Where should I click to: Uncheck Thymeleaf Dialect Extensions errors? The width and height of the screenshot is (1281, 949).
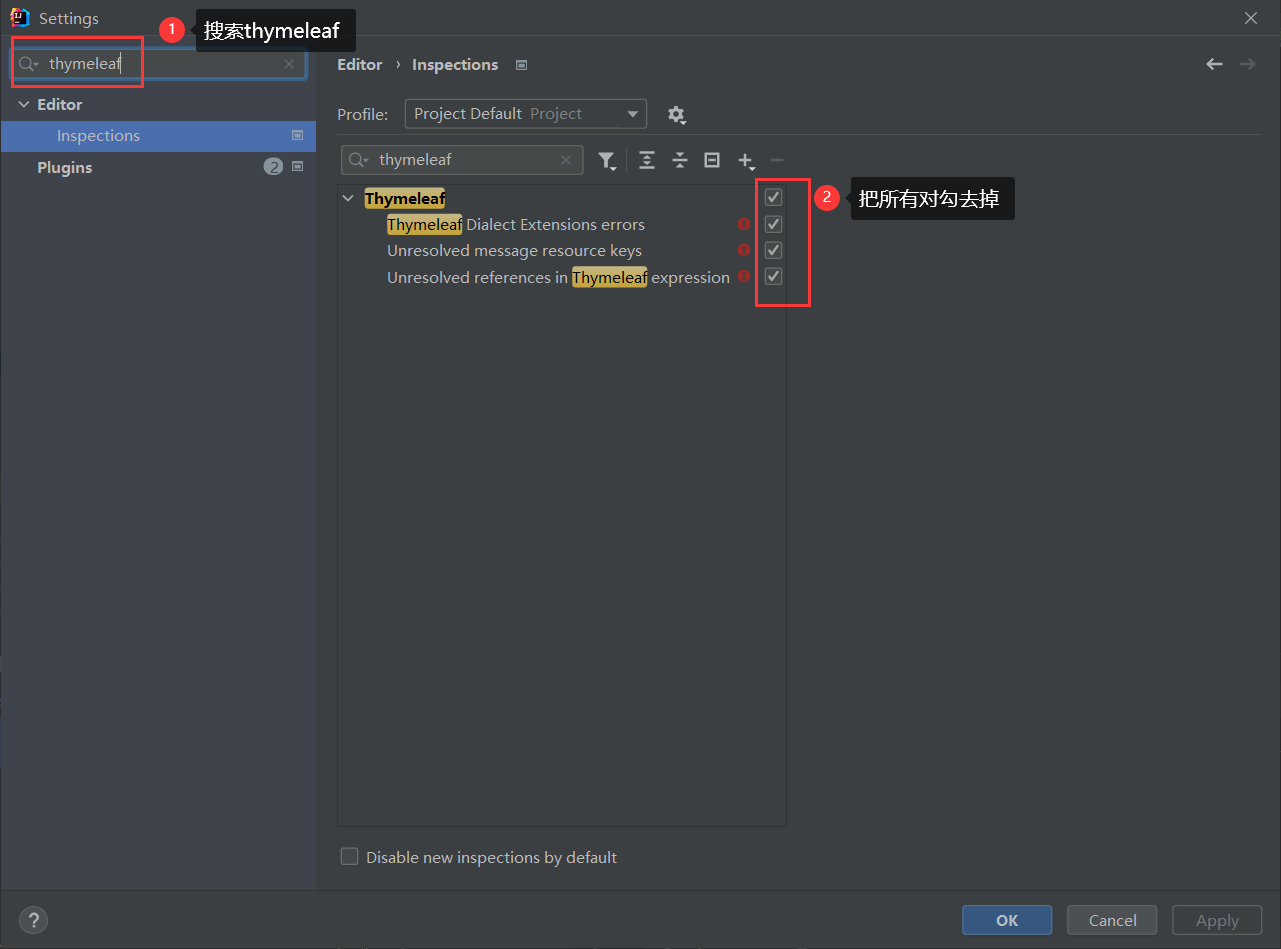[773, 224]
